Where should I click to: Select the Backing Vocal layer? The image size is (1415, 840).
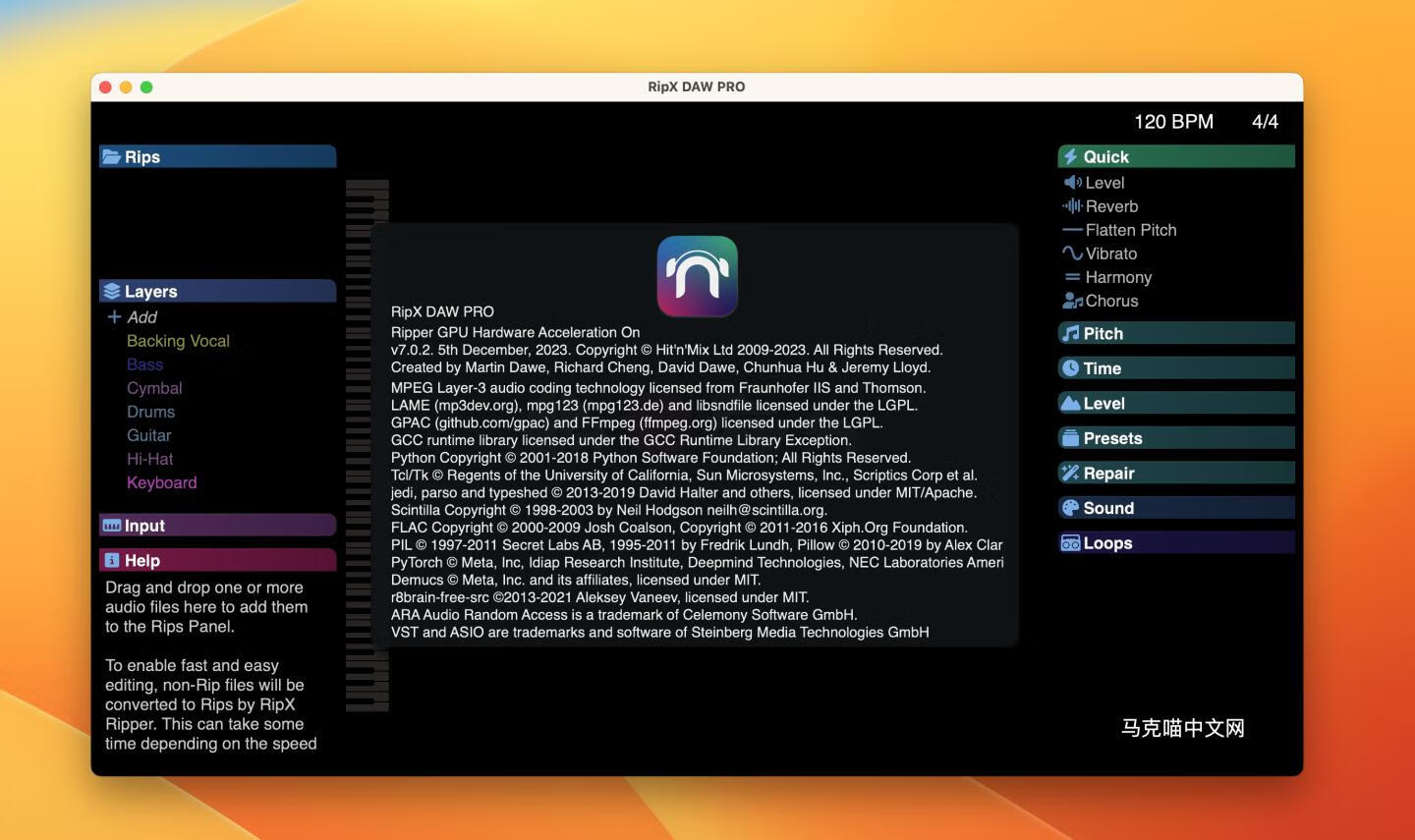[178, 341]
